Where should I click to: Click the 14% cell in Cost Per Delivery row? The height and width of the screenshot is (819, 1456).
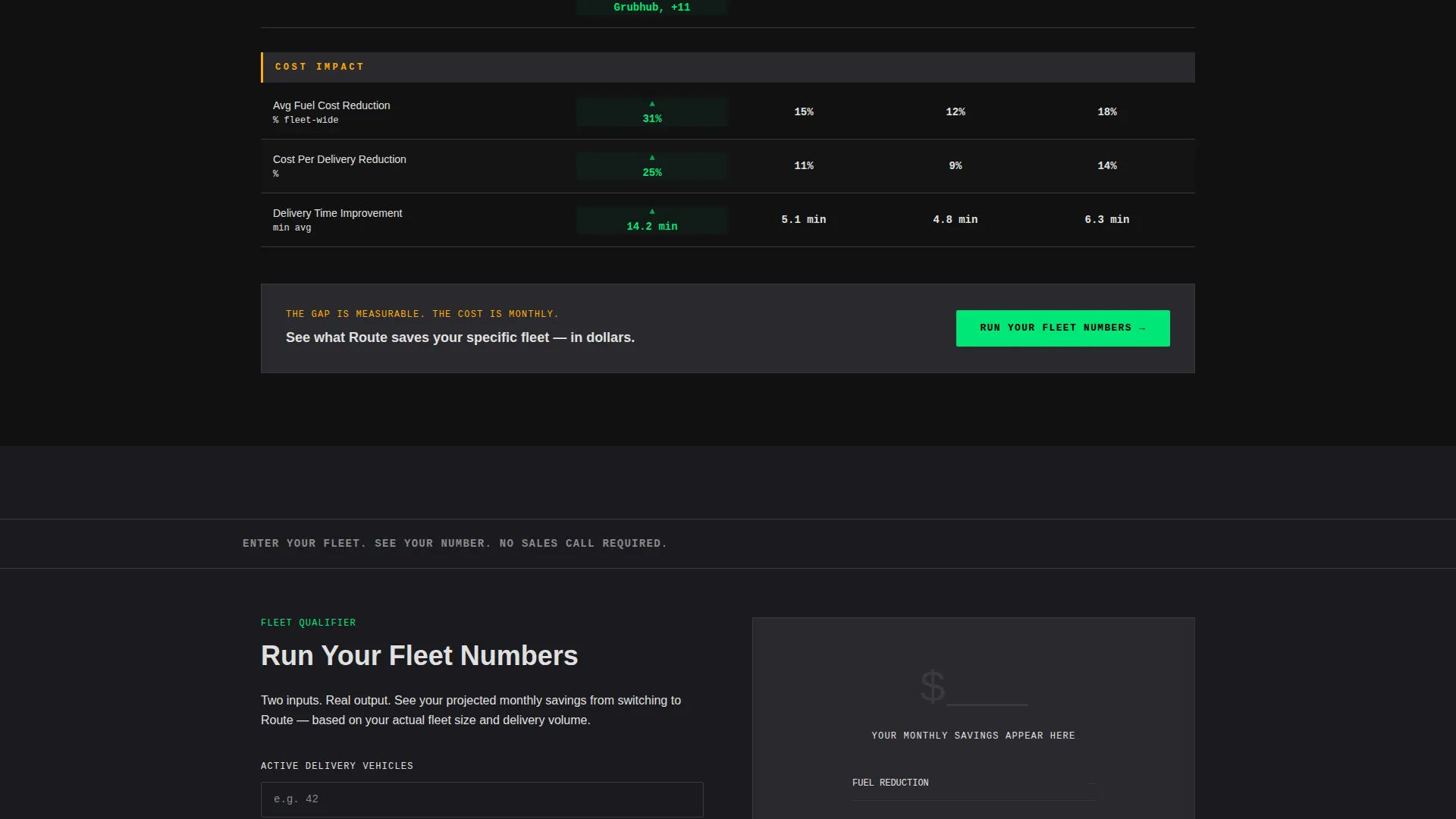point(1107,166)
